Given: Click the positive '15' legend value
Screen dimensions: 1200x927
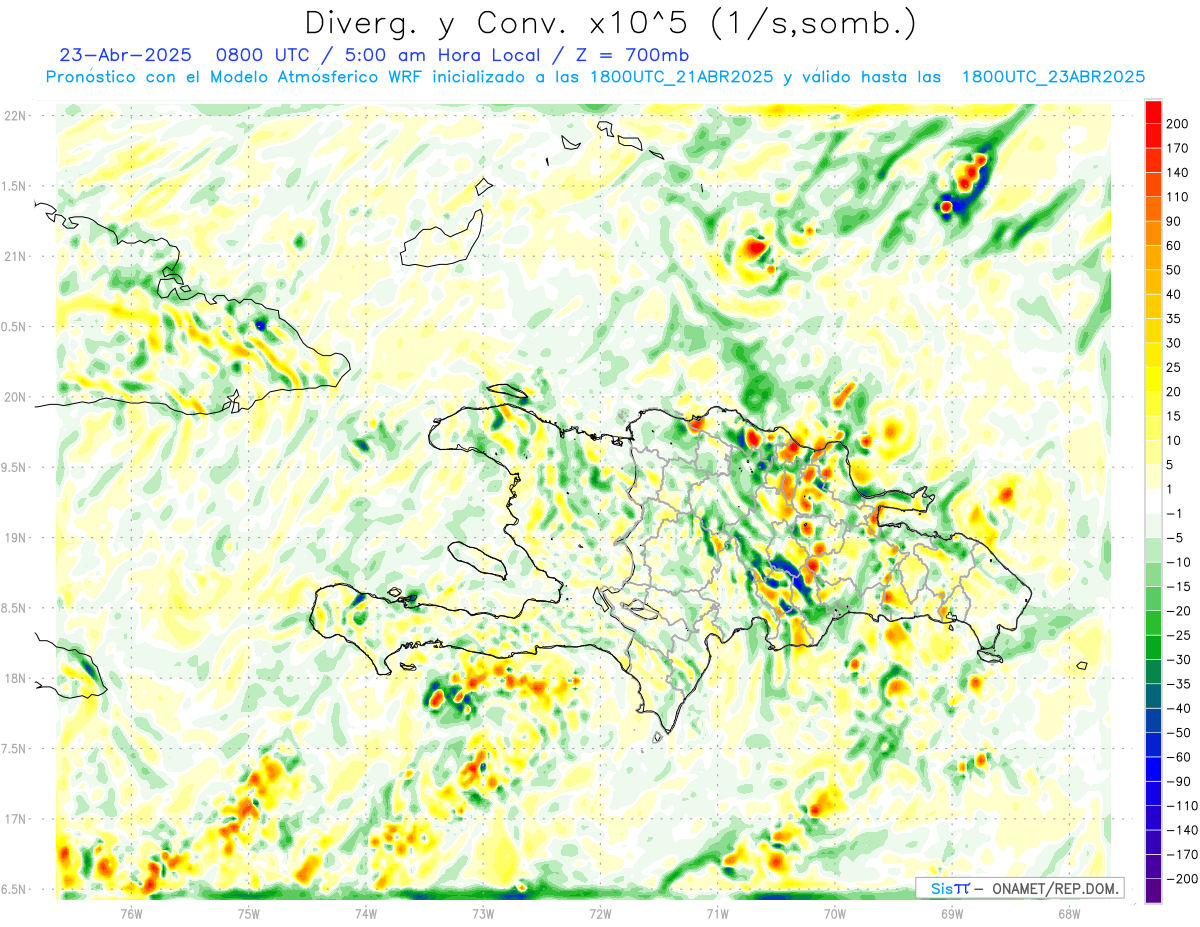Looking at the screenshot, I should click(1174, 416).
